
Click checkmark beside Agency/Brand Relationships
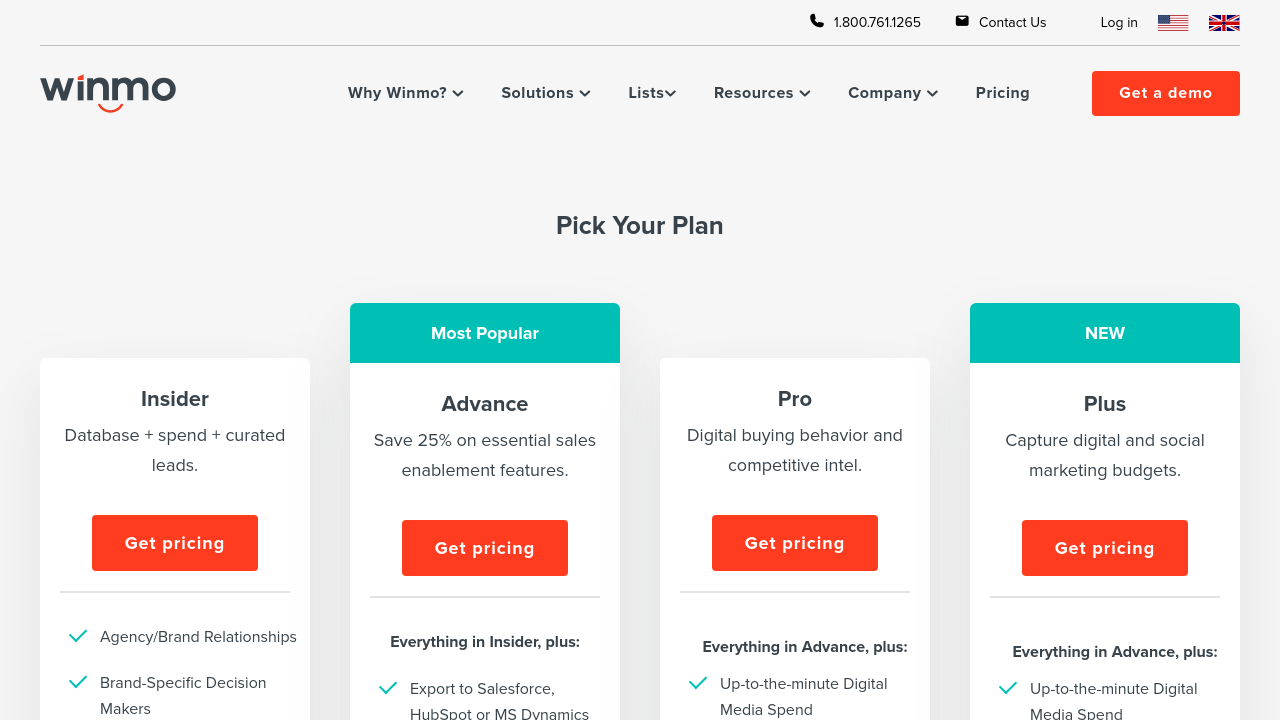78,636
